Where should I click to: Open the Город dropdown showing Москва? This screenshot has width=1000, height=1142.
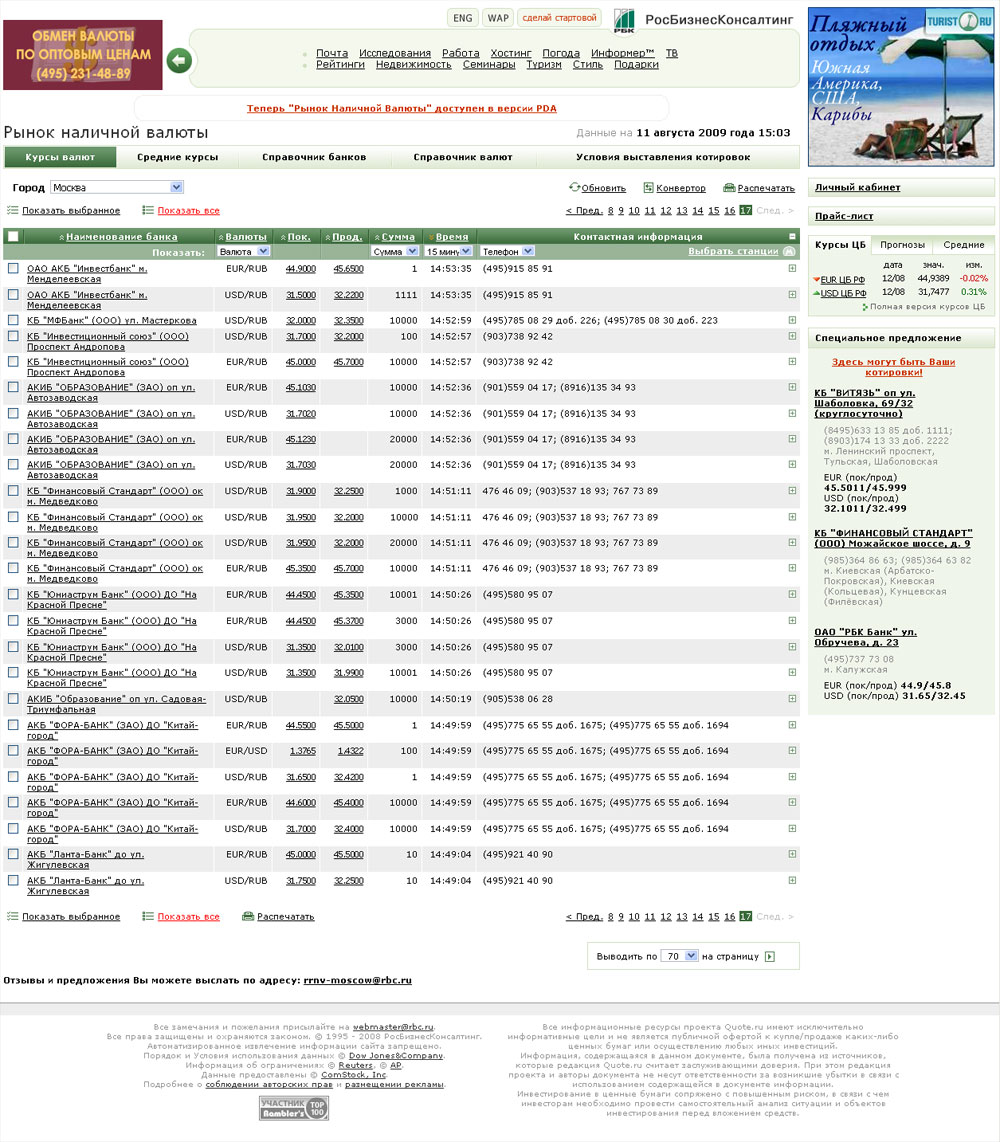117,187
